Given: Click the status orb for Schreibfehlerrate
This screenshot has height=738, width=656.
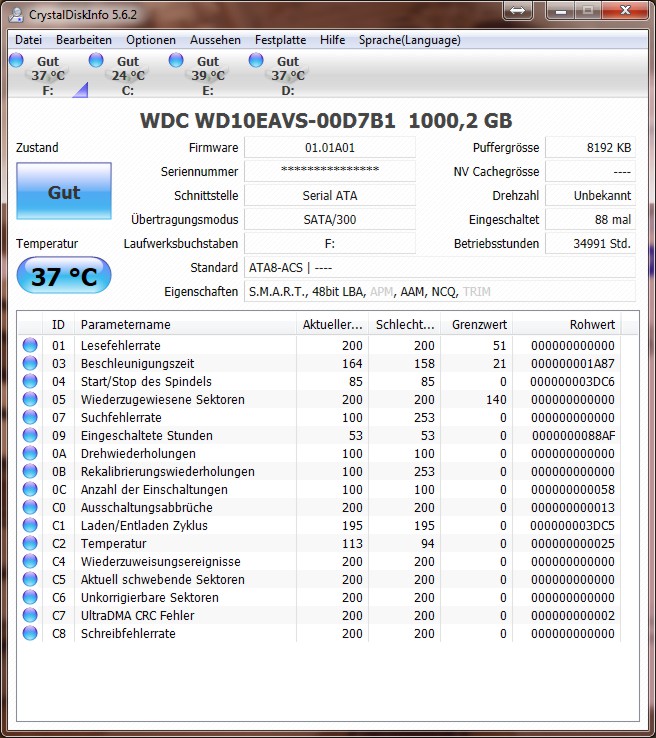Looking at the screenshot, I should click(x=30, y=633).
